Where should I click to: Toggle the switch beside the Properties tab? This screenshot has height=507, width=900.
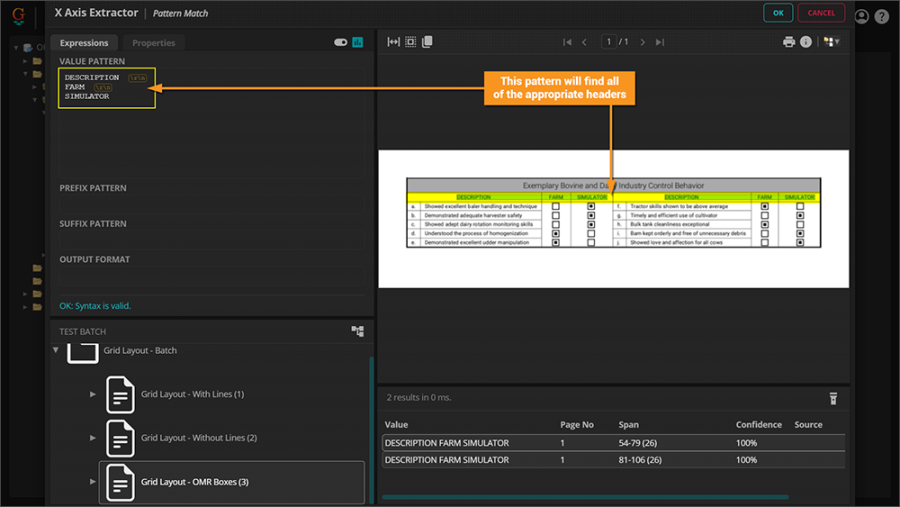(340, 43)
